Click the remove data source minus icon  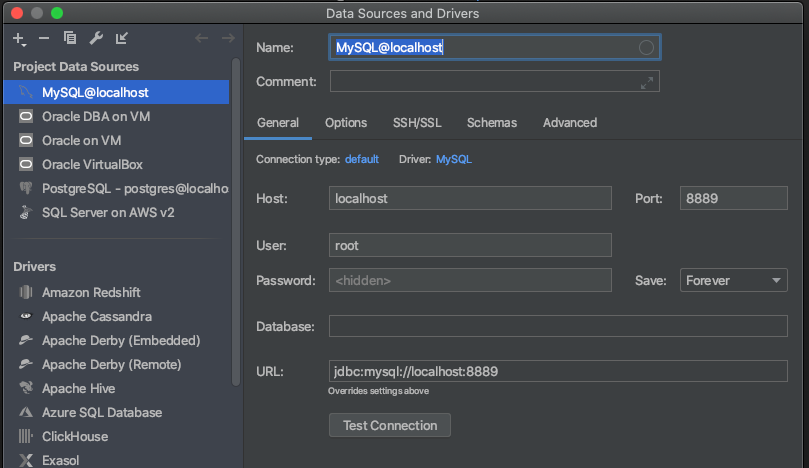43,38
